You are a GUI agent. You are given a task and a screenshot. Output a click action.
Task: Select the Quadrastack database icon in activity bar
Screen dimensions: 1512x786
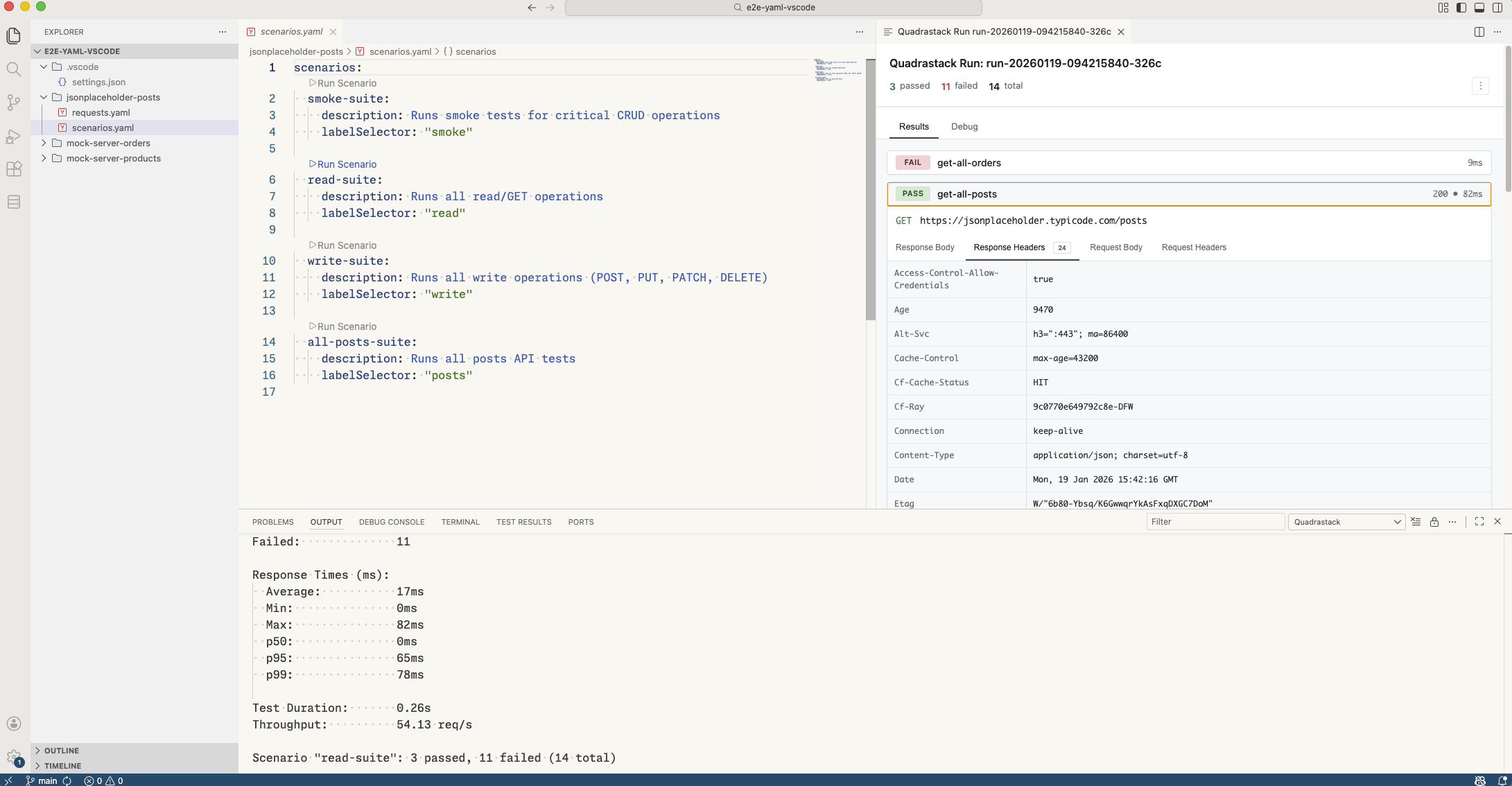[x=14, y=202]
